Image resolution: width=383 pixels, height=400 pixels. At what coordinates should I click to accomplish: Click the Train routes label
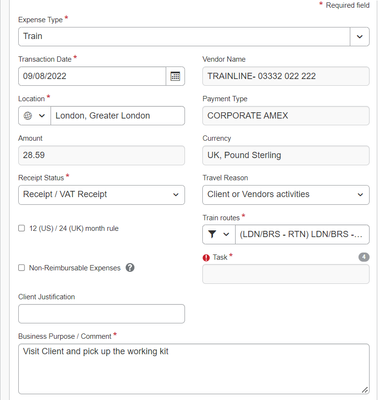(x=221, y=218)
